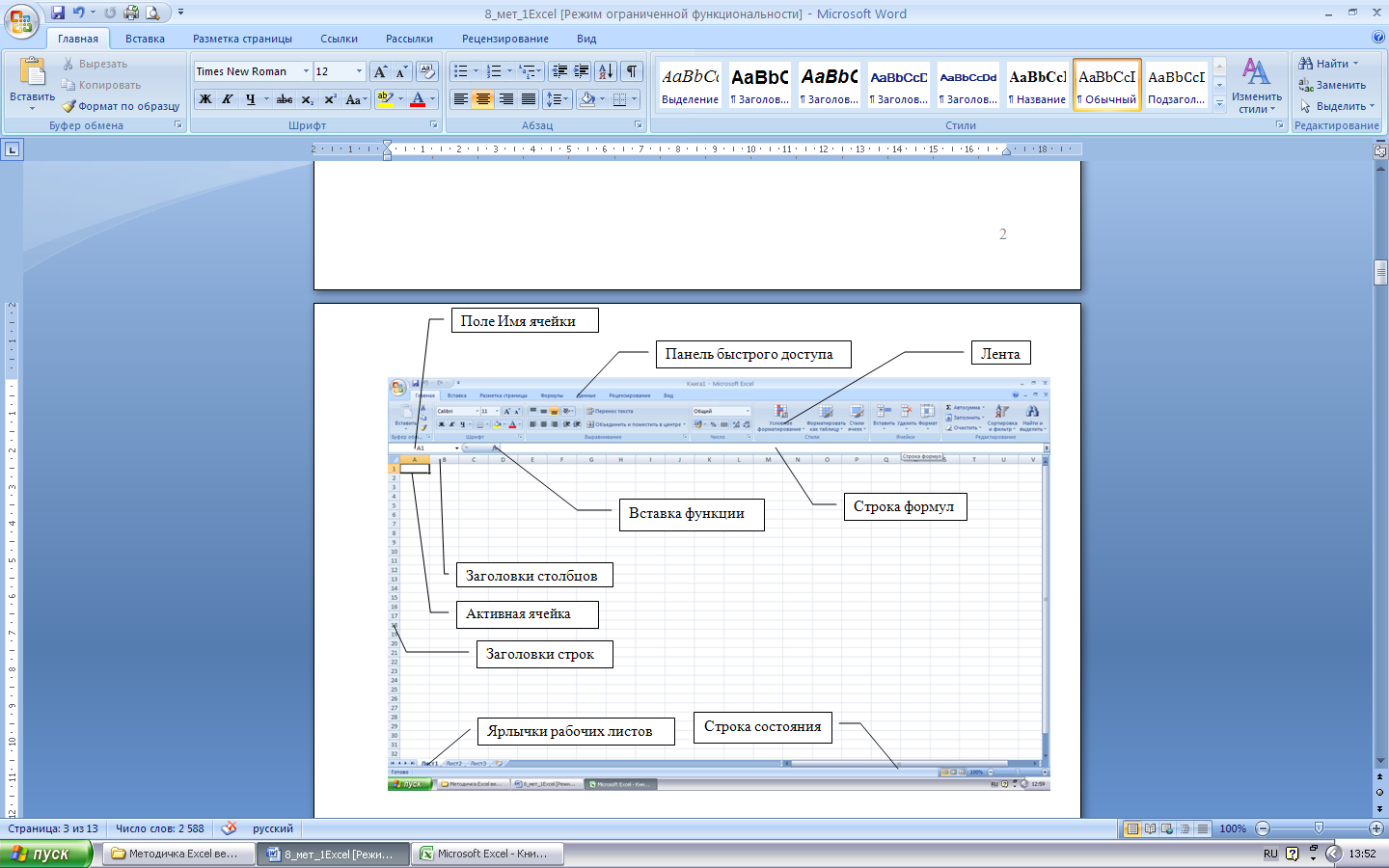
Task: Expand numbered list options
Action: click(509, 71)
